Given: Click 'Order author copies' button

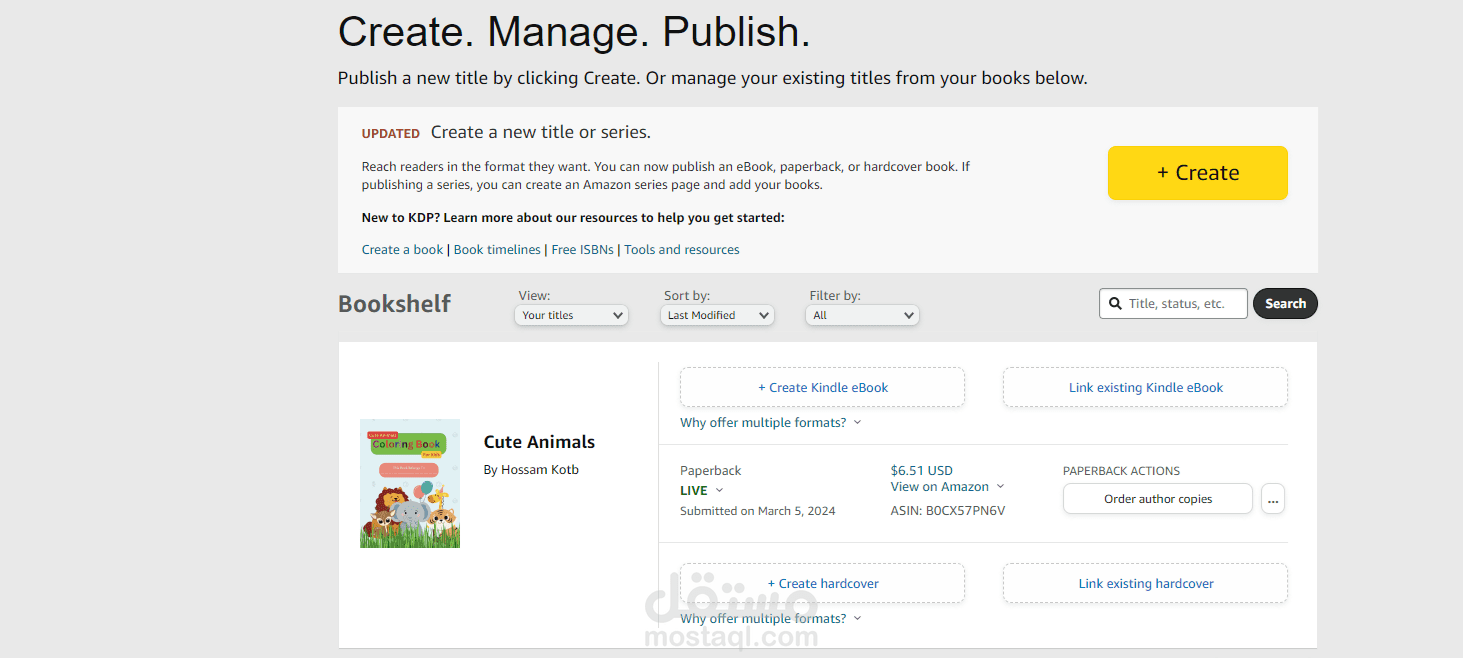Looking at the screenshot, I should pyautogui.click(x=1158, y=499).
